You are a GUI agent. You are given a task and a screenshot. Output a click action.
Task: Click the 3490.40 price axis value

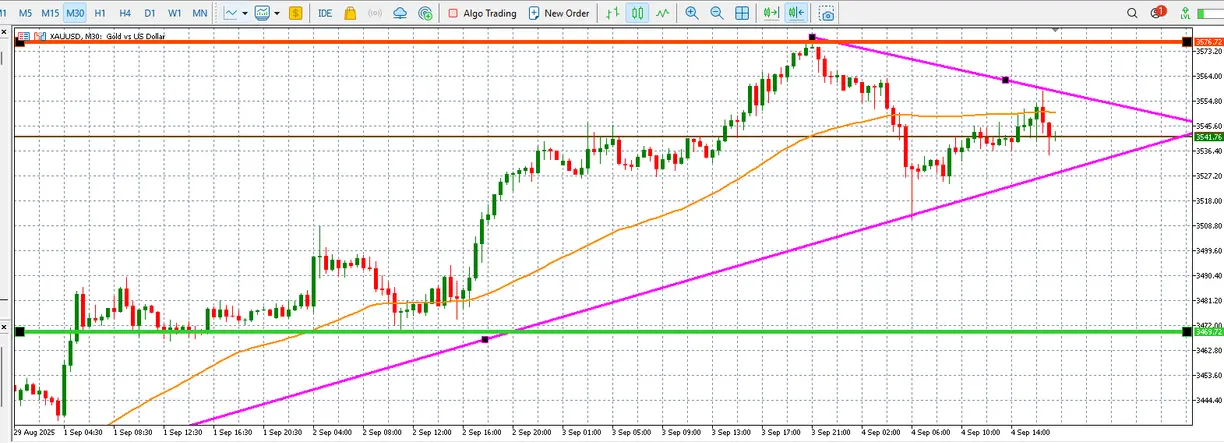[x=1208, y=276]
